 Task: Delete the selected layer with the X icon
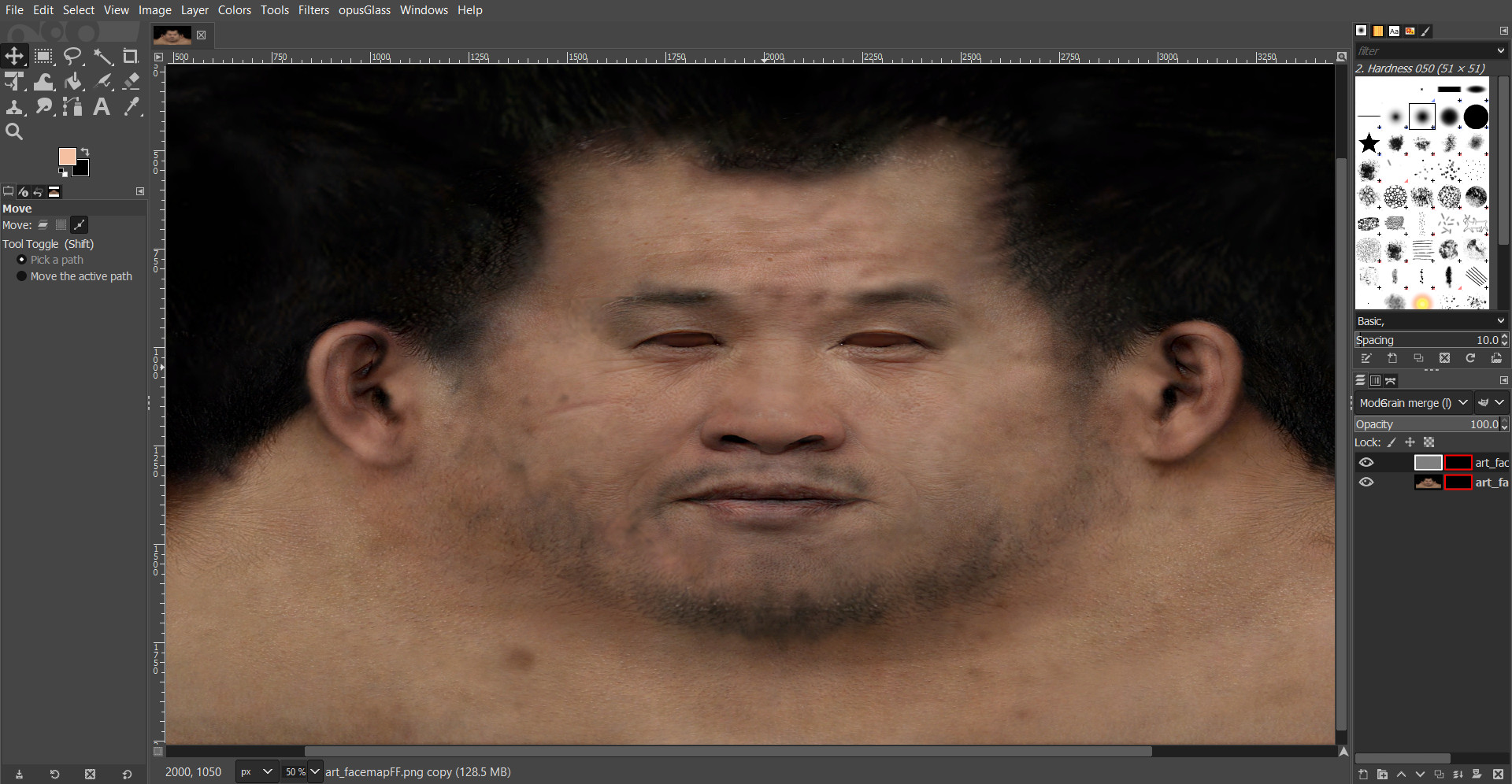point(1499,775)
